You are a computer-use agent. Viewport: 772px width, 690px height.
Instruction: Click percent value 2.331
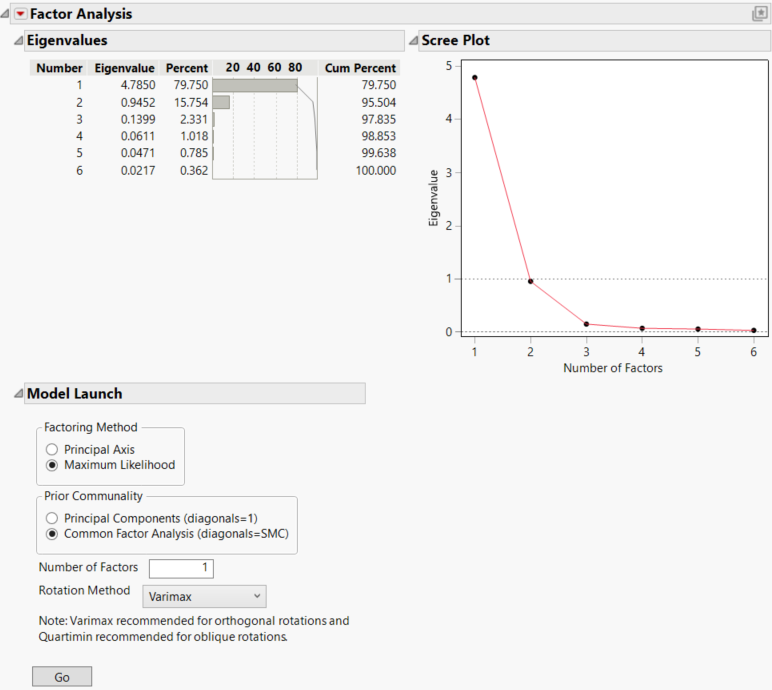194,119
